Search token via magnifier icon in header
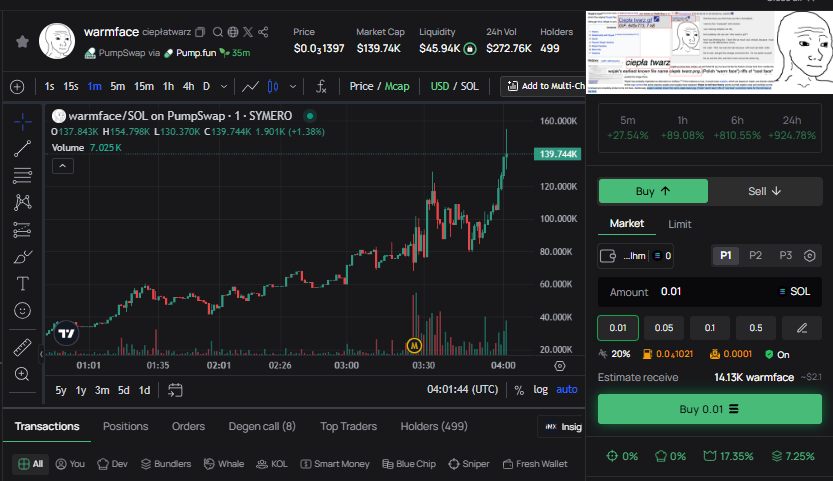Viewport: 833px width, 481px height. click(x=218, y=32)
